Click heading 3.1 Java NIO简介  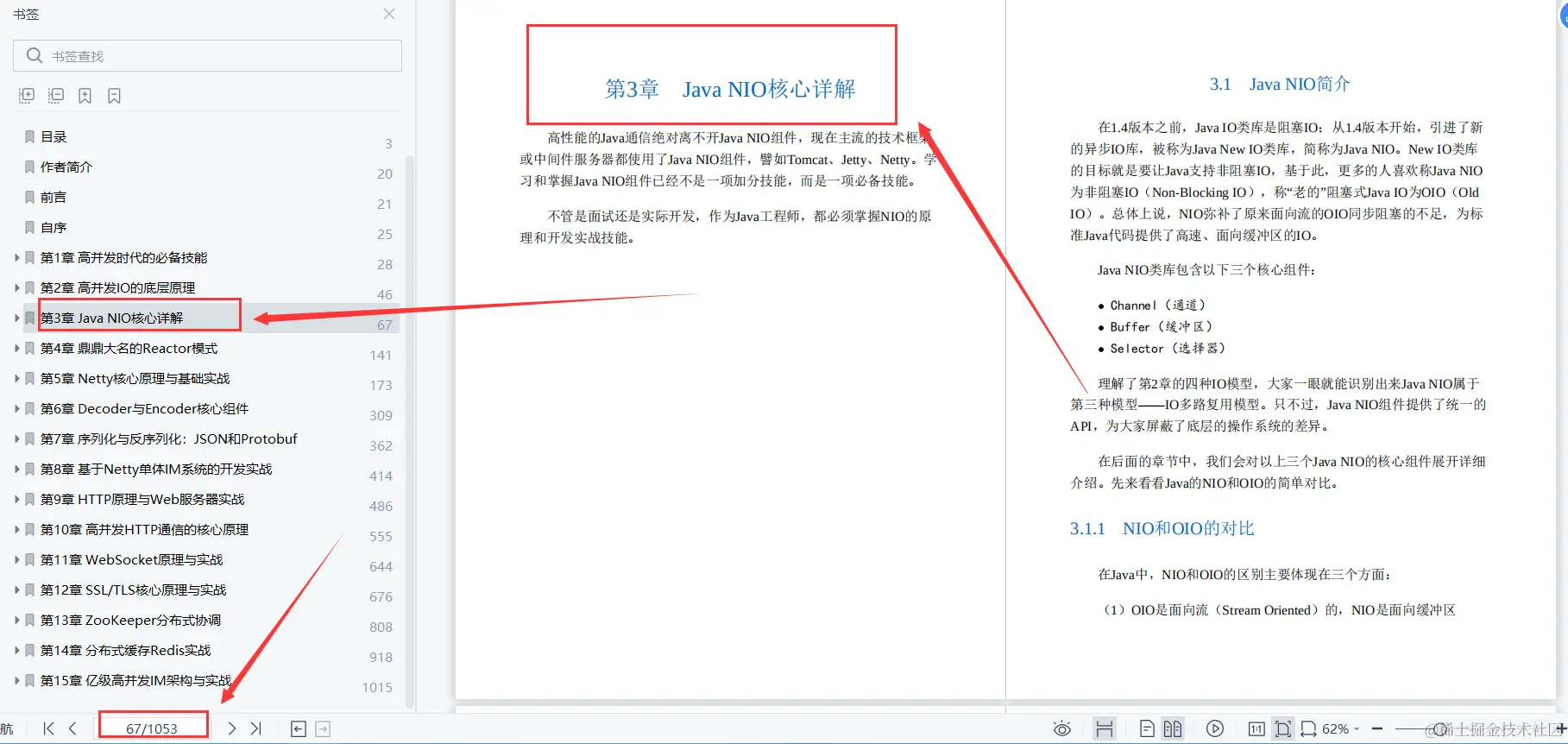[x=1280, y=84]
